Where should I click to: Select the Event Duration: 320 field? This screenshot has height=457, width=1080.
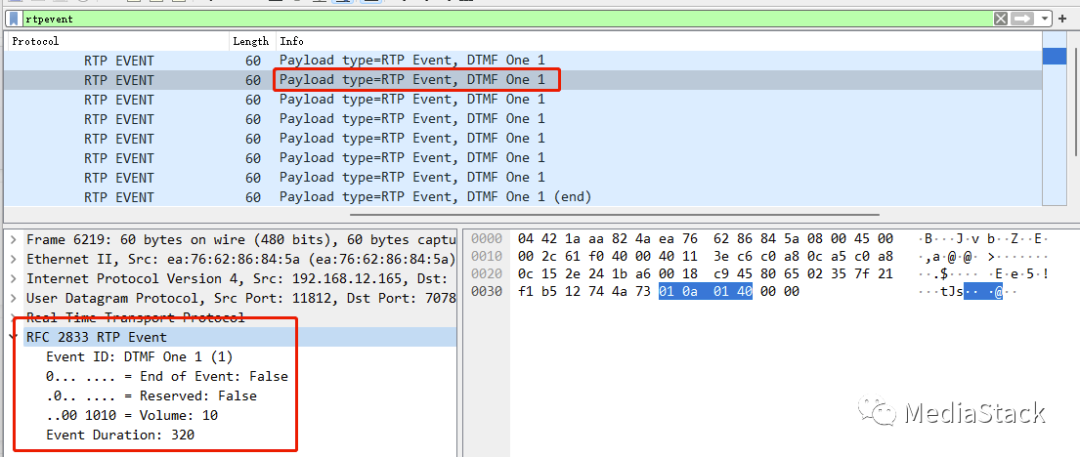click(120, 435)
